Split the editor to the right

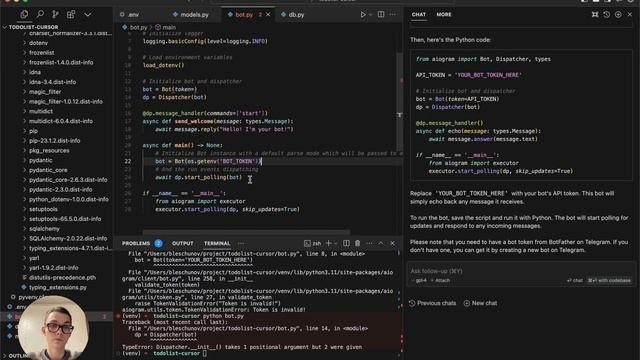pyautogui.click(x=381, y=15)
